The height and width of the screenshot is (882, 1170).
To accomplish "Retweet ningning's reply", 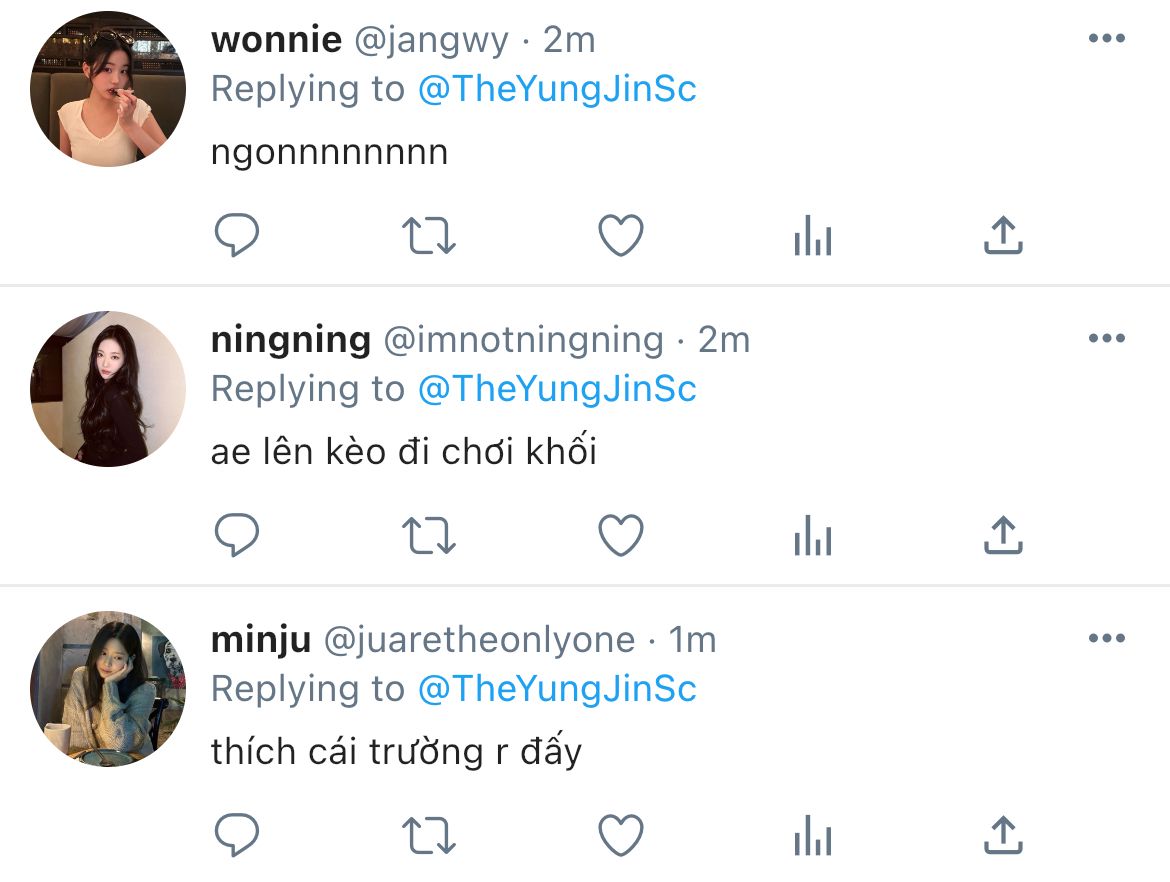I will (x=428, y=536).
